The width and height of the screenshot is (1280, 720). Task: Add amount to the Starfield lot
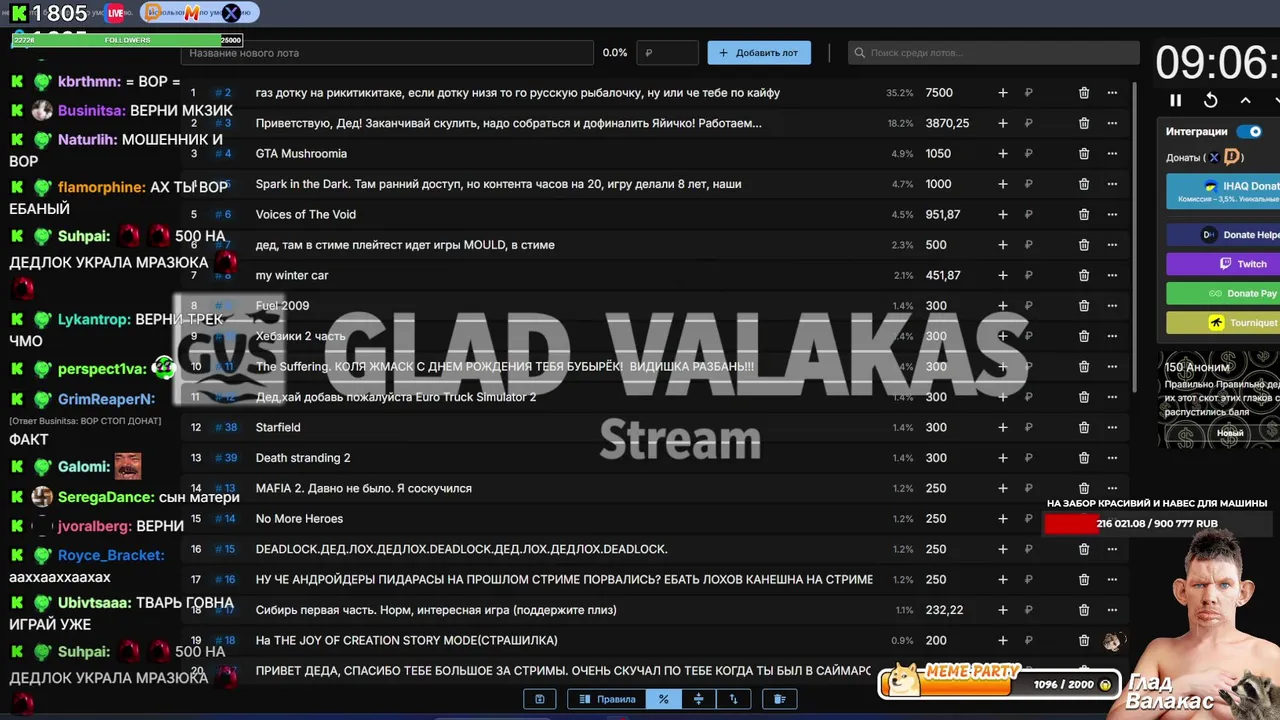tap(1002, 428)
